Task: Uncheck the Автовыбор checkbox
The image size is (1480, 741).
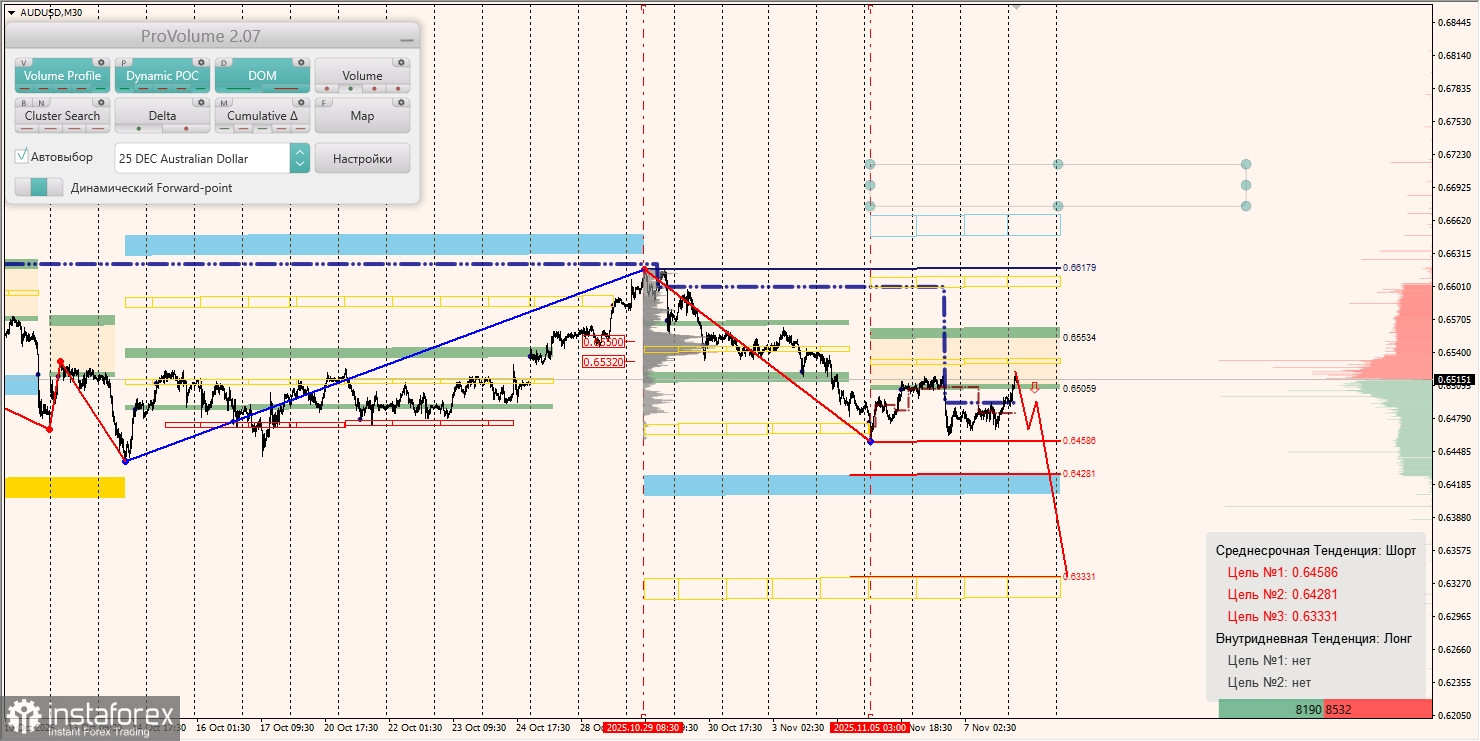Action: click(21, 156)
